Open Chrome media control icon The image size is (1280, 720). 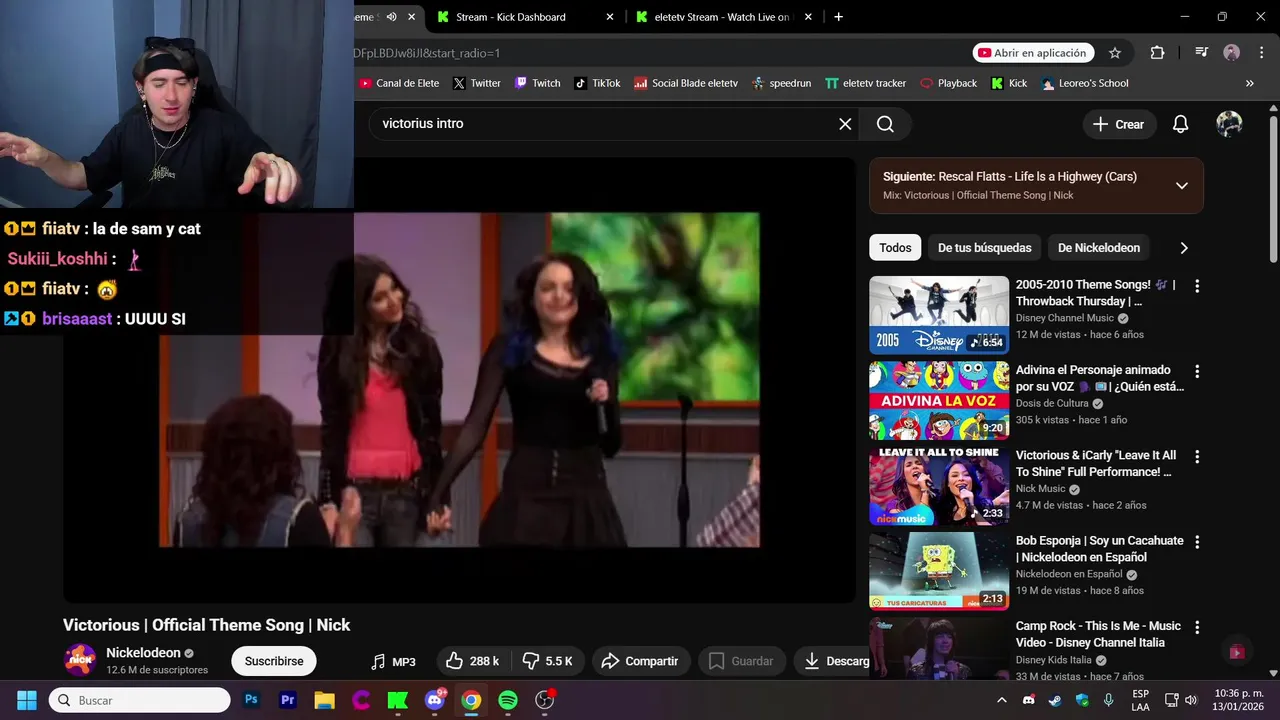point(1201,53)
